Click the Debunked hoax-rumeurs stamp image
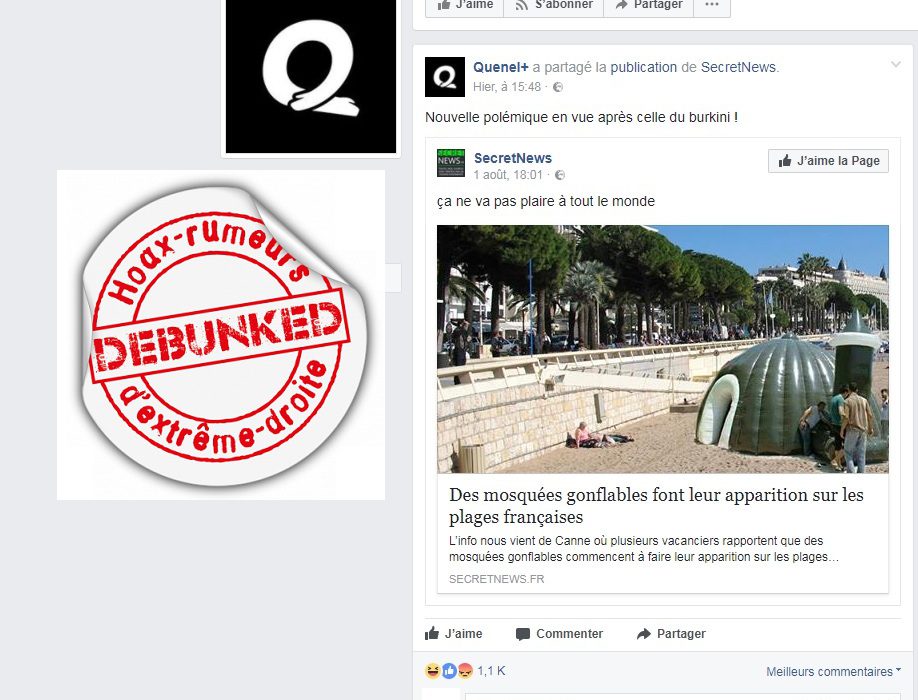 [x=221, y=335]
